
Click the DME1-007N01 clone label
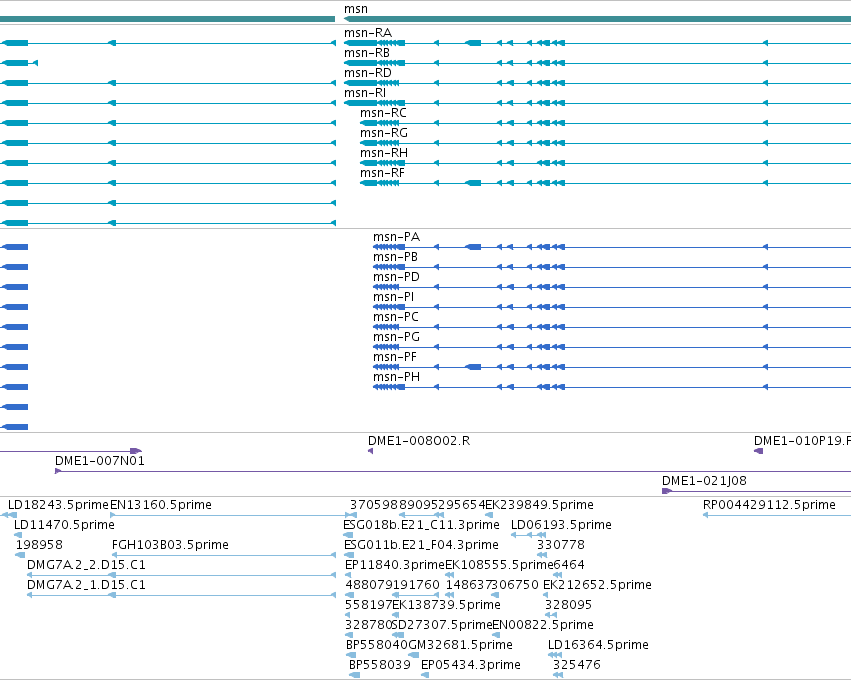[x=100, y=461]
